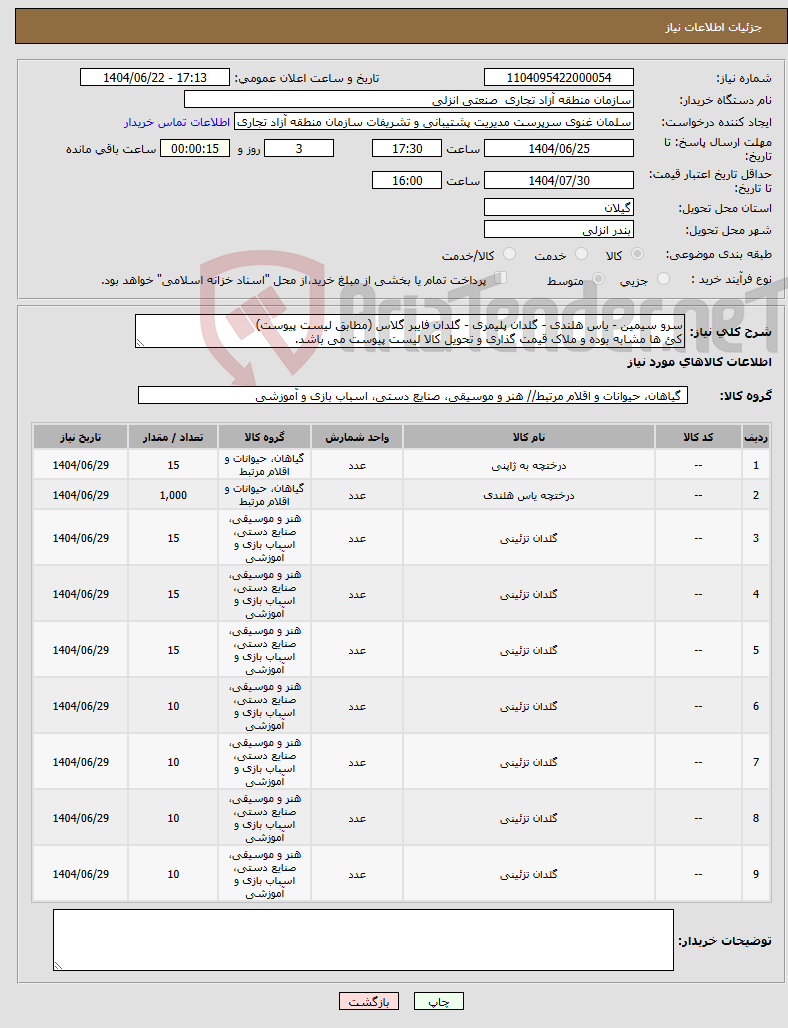Click row number 4 cell
The width and height of the screenshot is (788, 1028).
coord(756,594)
